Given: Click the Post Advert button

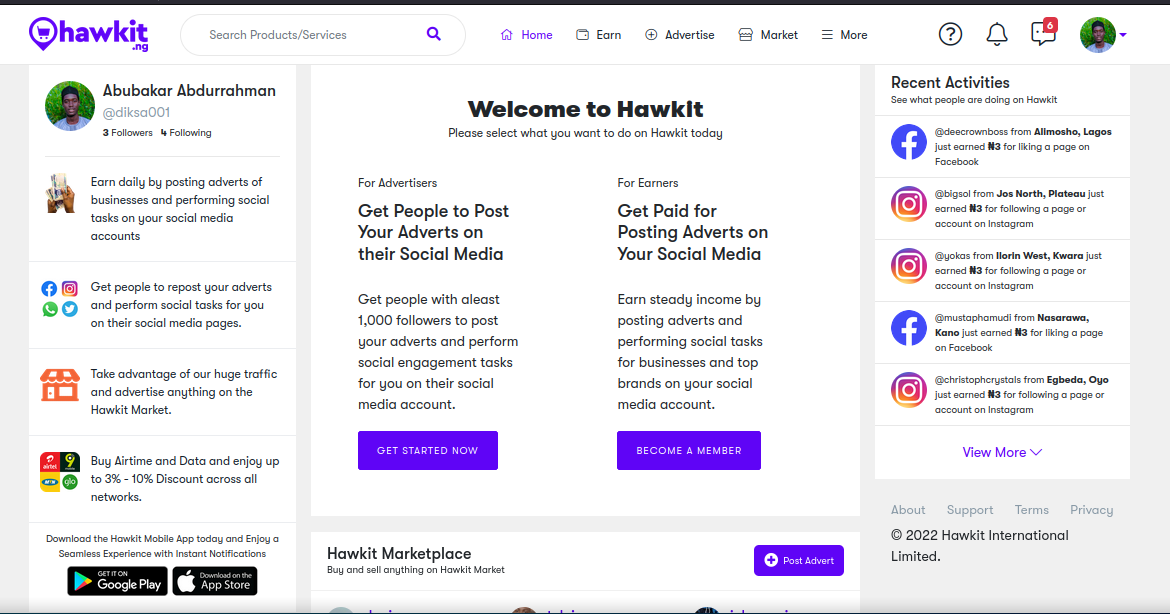Looking at the screenshot, I should click(798, 560).
